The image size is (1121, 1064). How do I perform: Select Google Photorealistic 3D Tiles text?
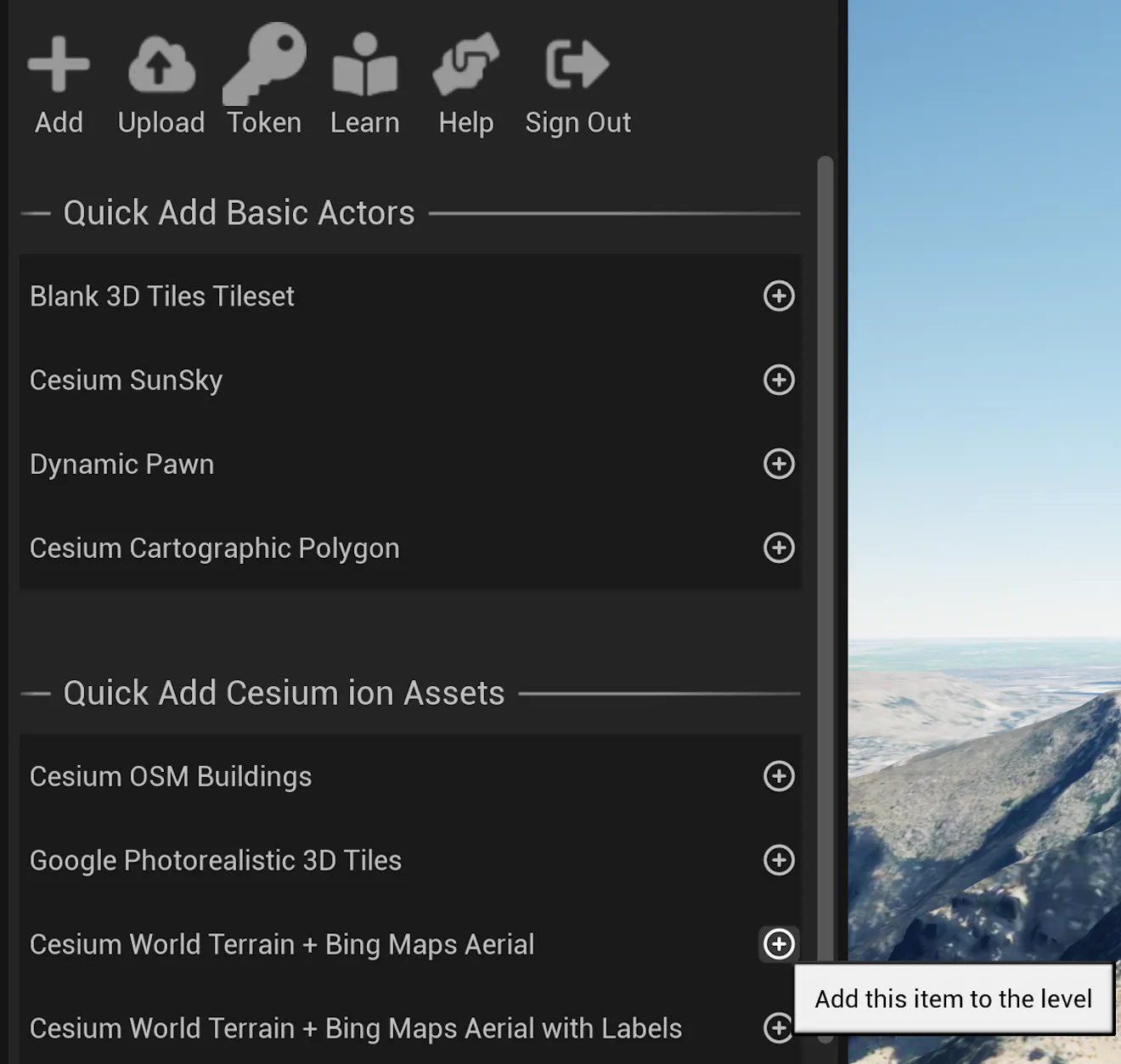216,861
